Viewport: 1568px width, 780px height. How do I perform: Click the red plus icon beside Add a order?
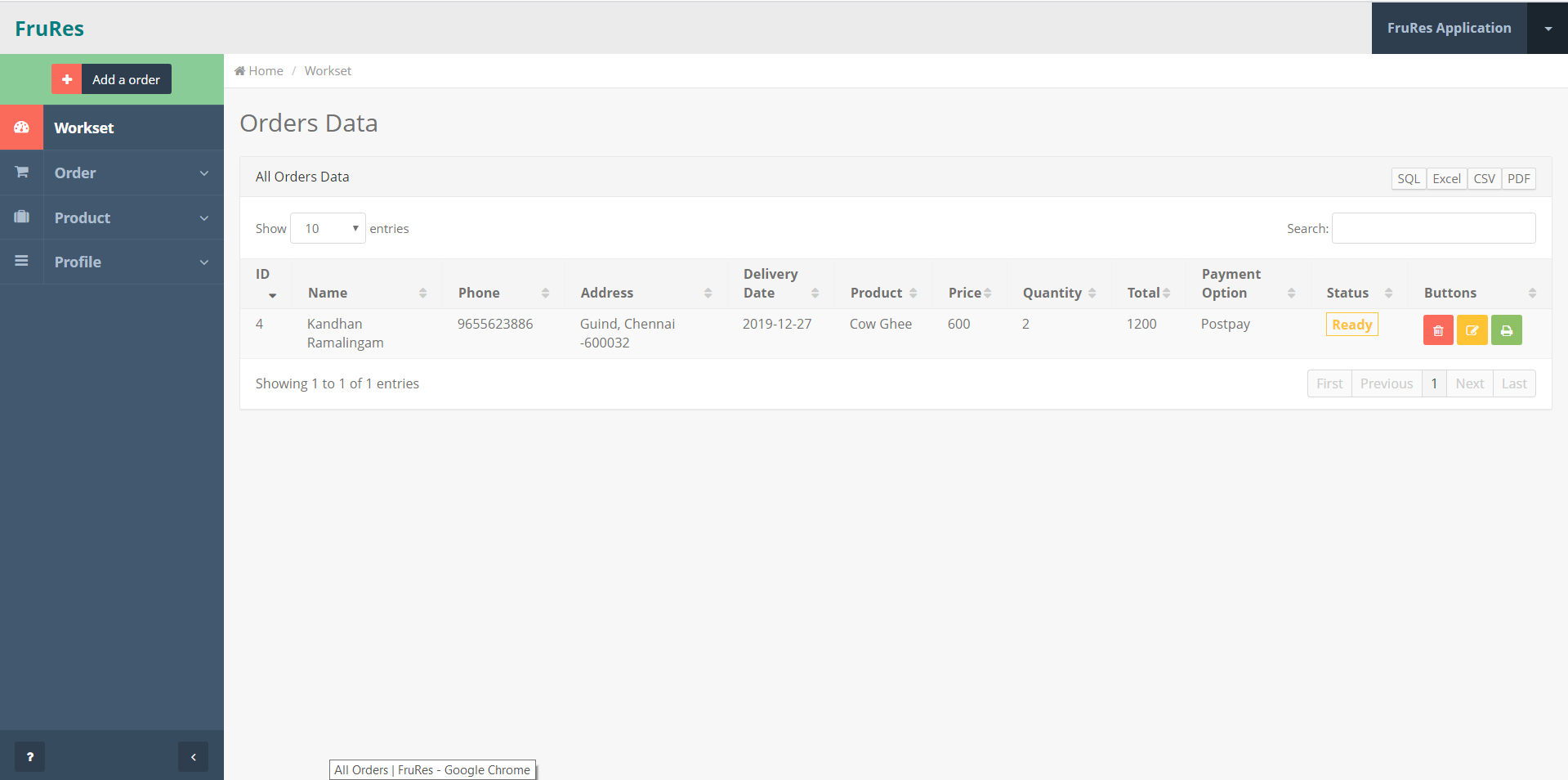point(67,79)
